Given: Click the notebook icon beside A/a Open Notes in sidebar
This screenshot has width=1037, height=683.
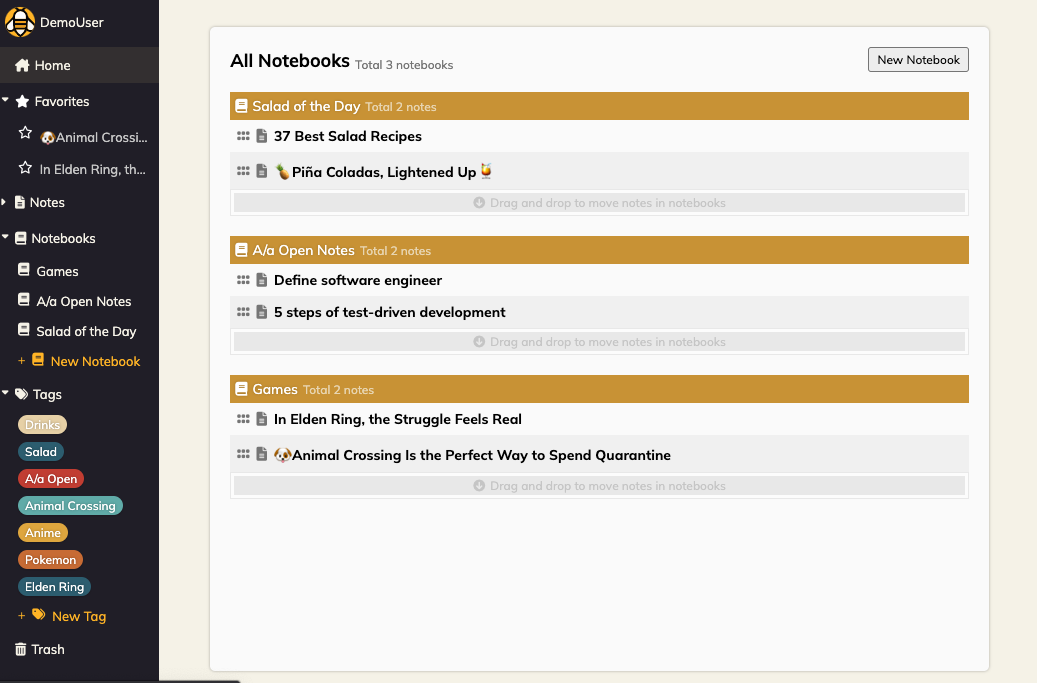Looking at the screenshot, I should coord(22,301).
